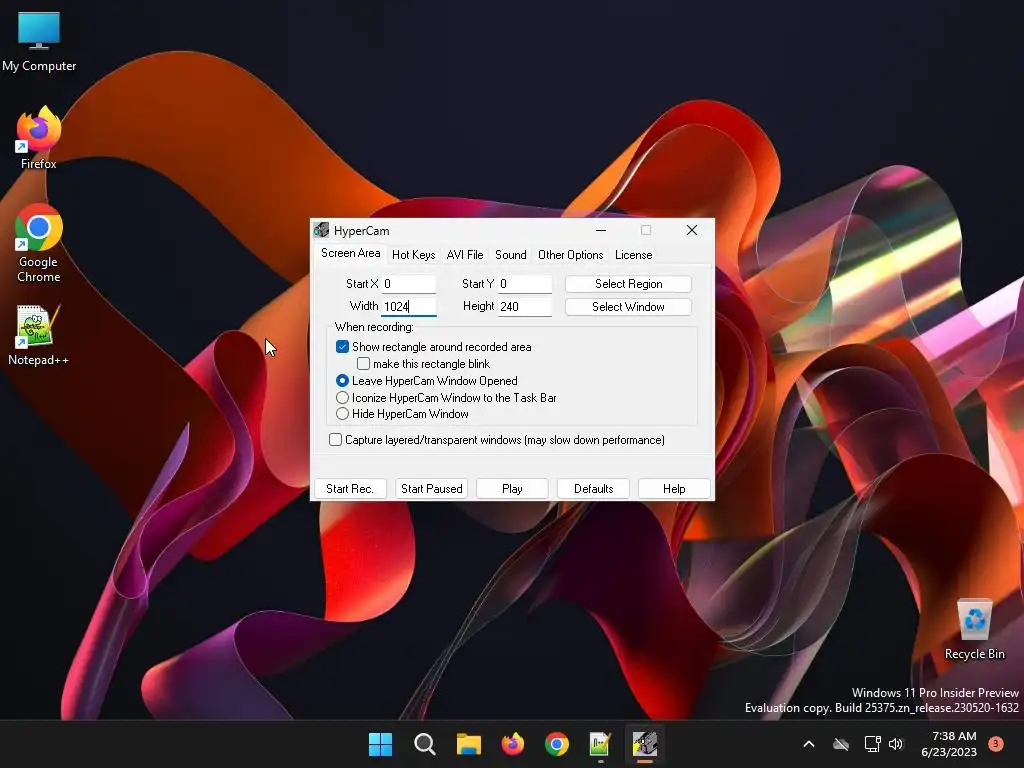
Task: Show hidden system tray icons
Action: [x=808, y=744]
